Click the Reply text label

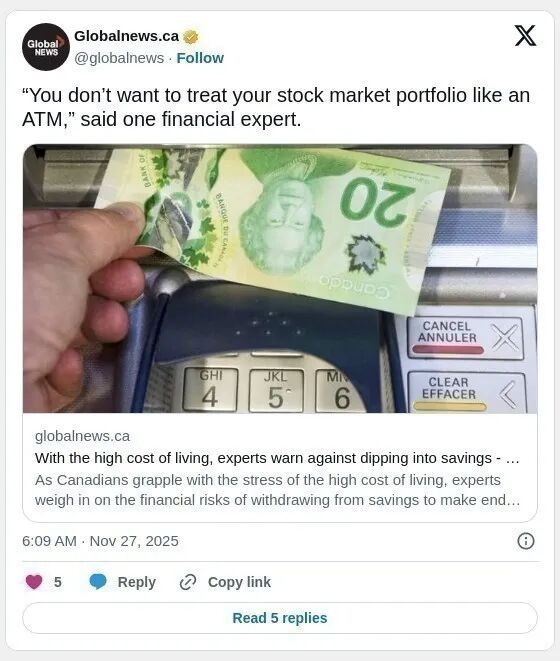(137, 582)
